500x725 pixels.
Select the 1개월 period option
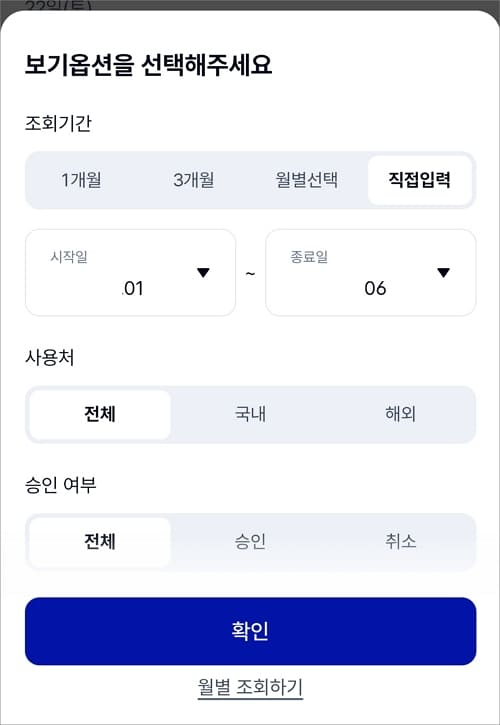click(81, 180)
